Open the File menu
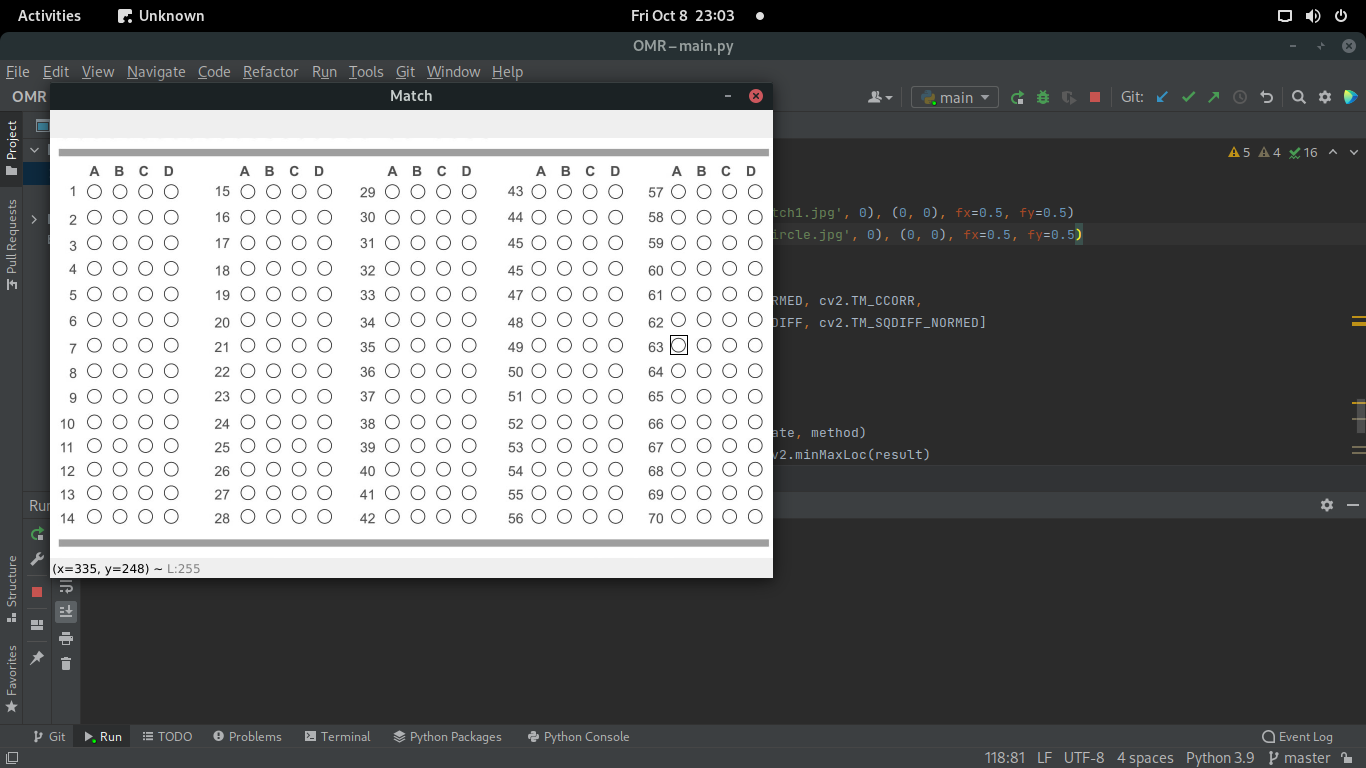 point(18,71)
